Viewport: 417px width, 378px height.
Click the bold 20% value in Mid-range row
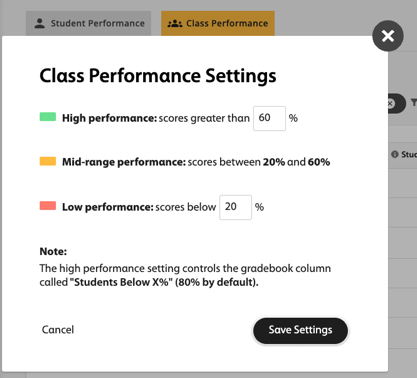(274, 162)
